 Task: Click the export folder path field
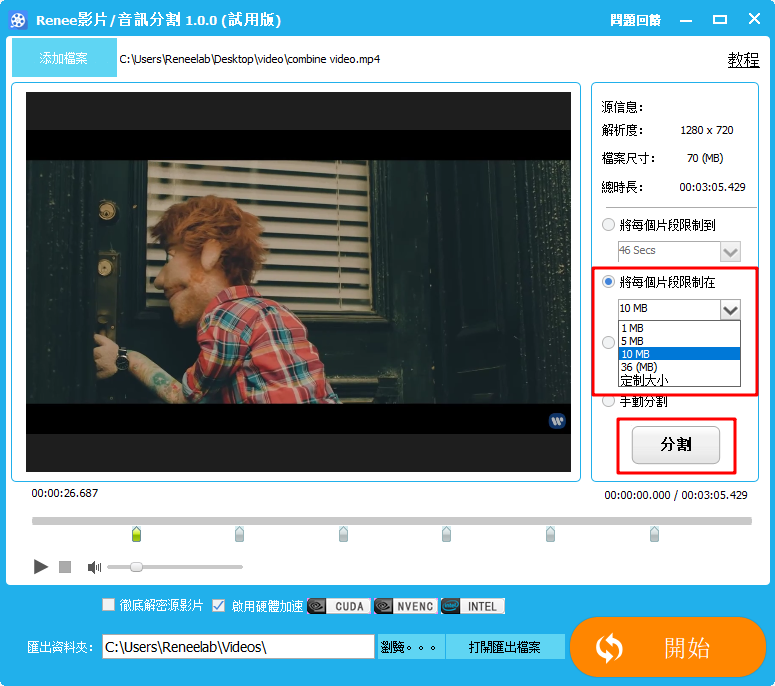point(238,646)
